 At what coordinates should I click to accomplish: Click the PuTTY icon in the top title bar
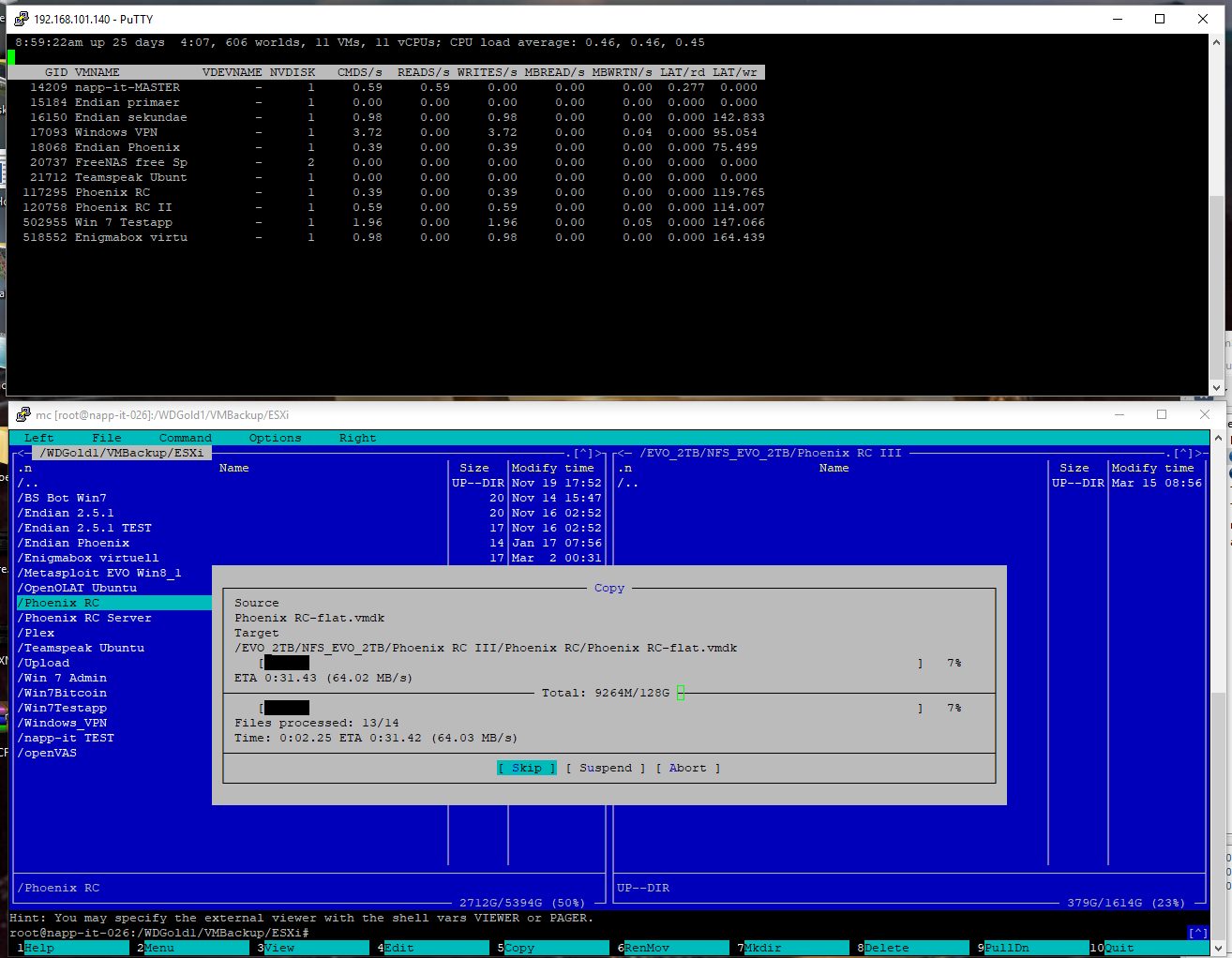click(x=22, y=19)
